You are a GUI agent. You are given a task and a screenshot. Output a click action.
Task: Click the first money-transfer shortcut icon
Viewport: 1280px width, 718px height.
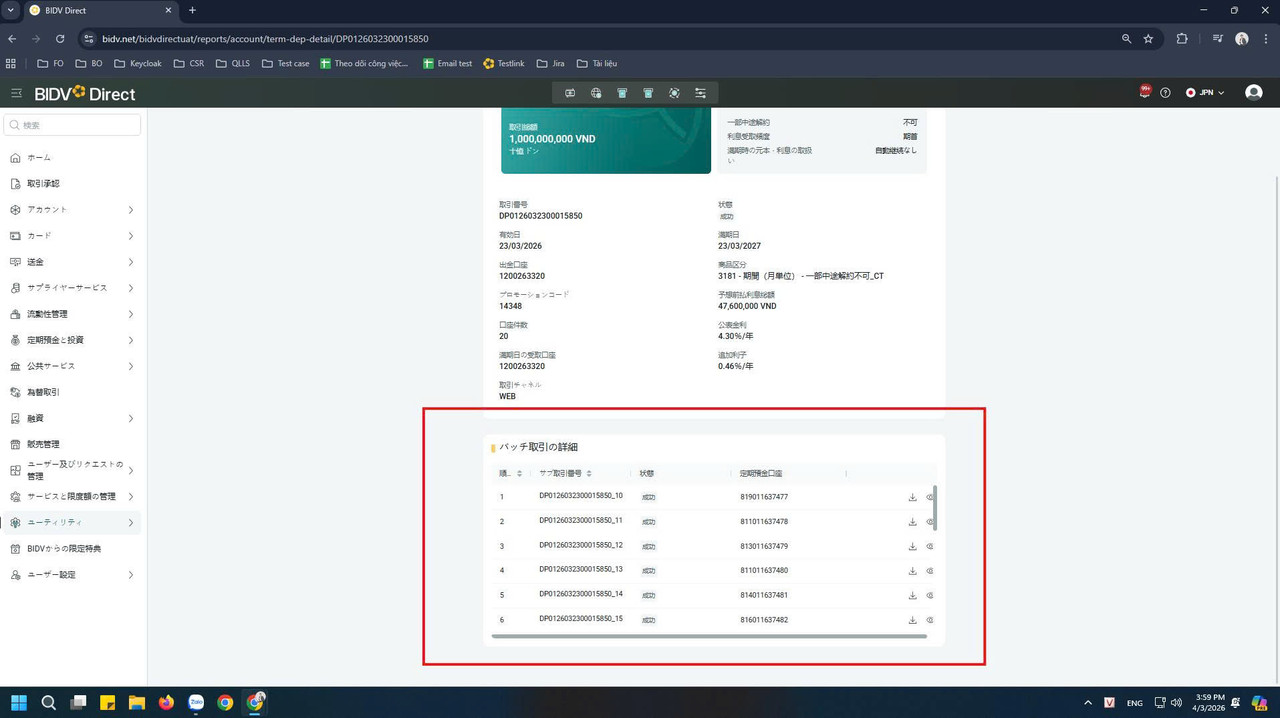(x=570, y=93)
